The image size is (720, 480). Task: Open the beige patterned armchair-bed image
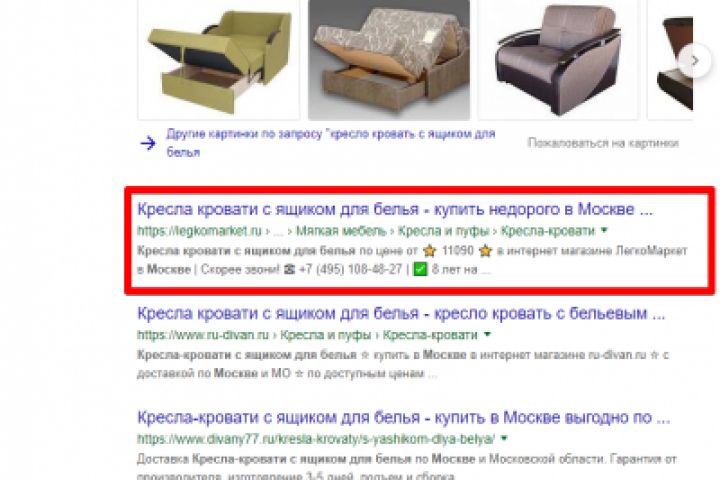coord(389,60)
